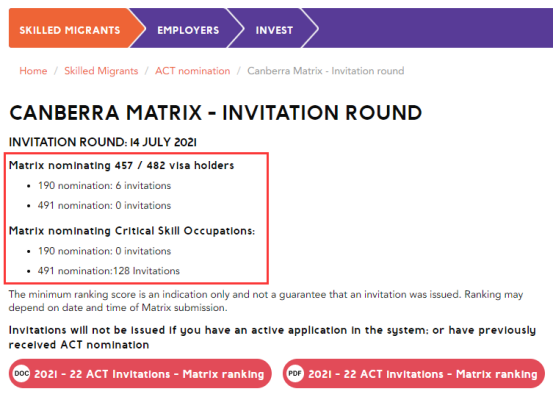Download PDF 2021-22 ACT Invitations Matrix ranking

point(414,373)
